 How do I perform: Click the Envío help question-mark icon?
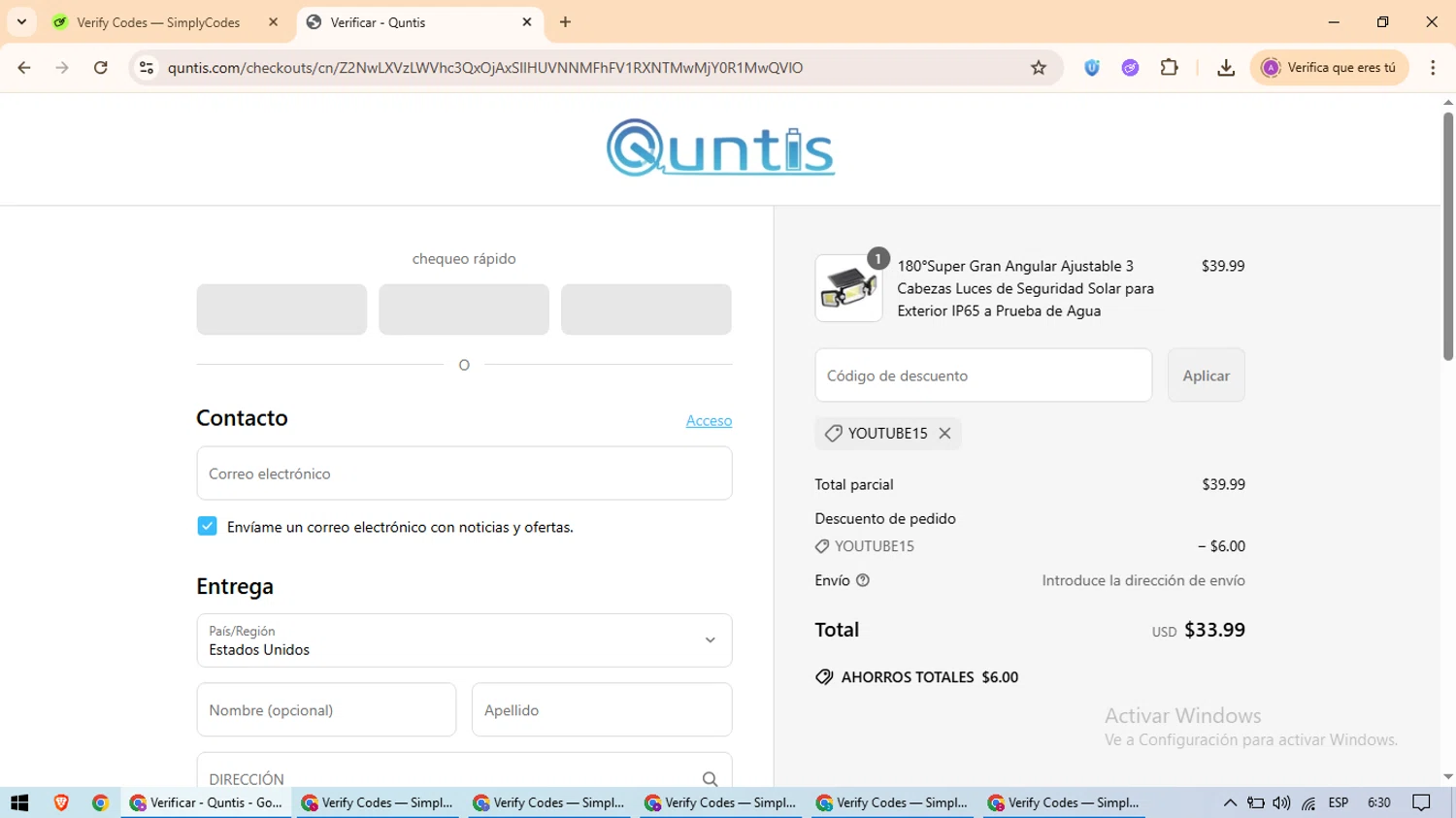pyautogui.click(x=863, y=580)
